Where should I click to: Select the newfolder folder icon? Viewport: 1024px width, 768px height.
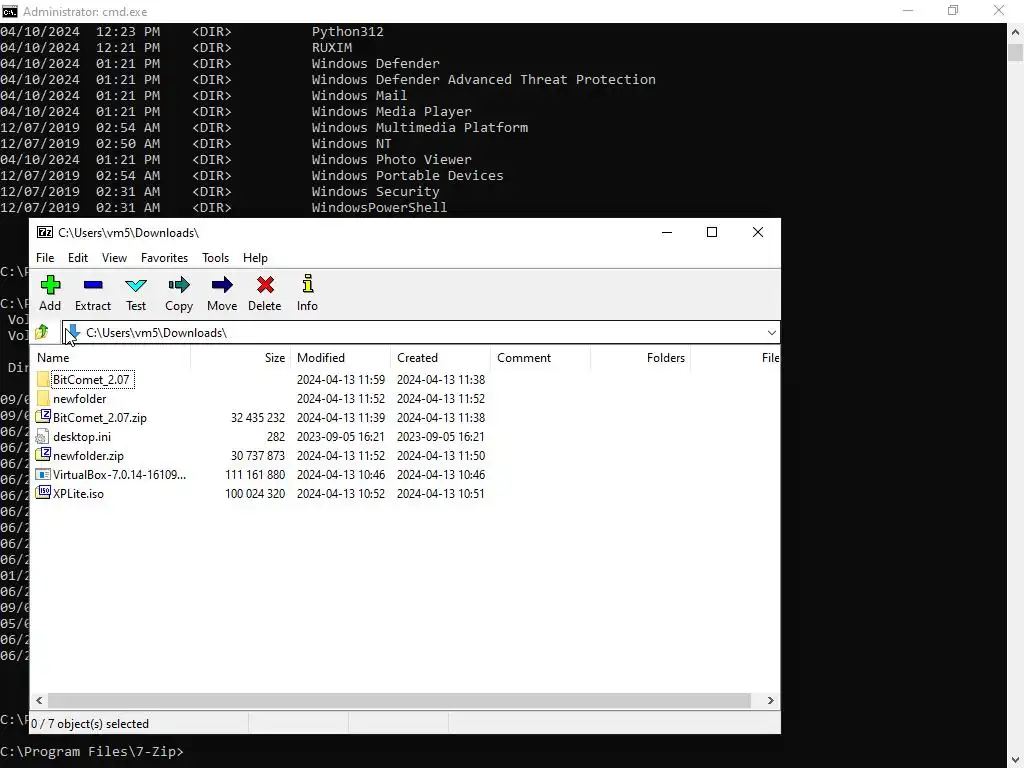[43, 398]
